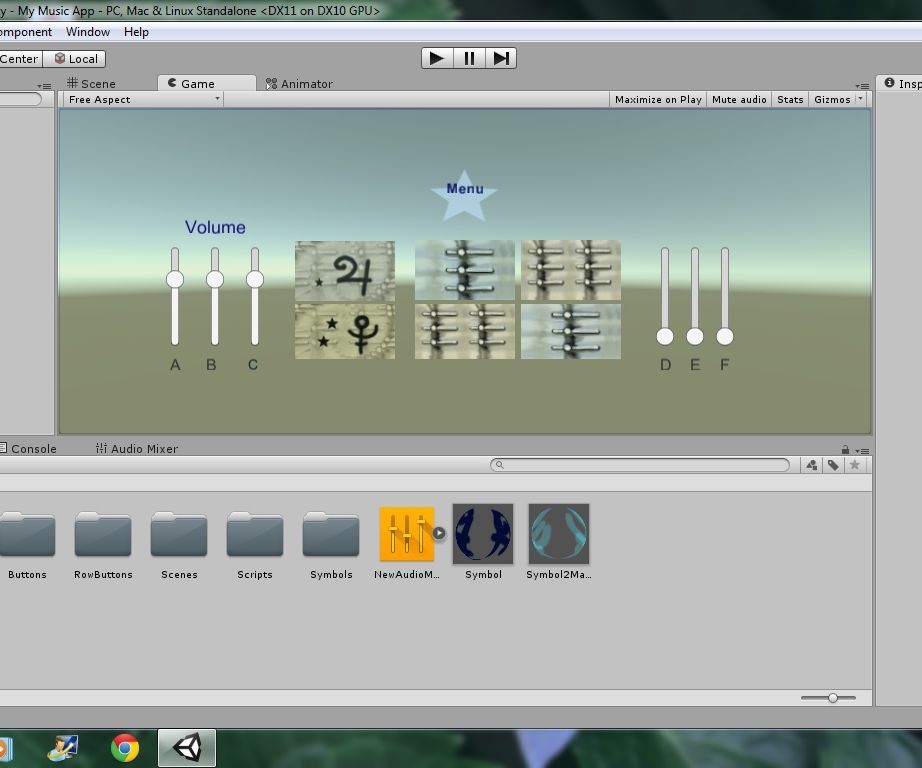Select the Buttons folder
The width and height of the screenshot is (922, 768).
tap(27, 544)
